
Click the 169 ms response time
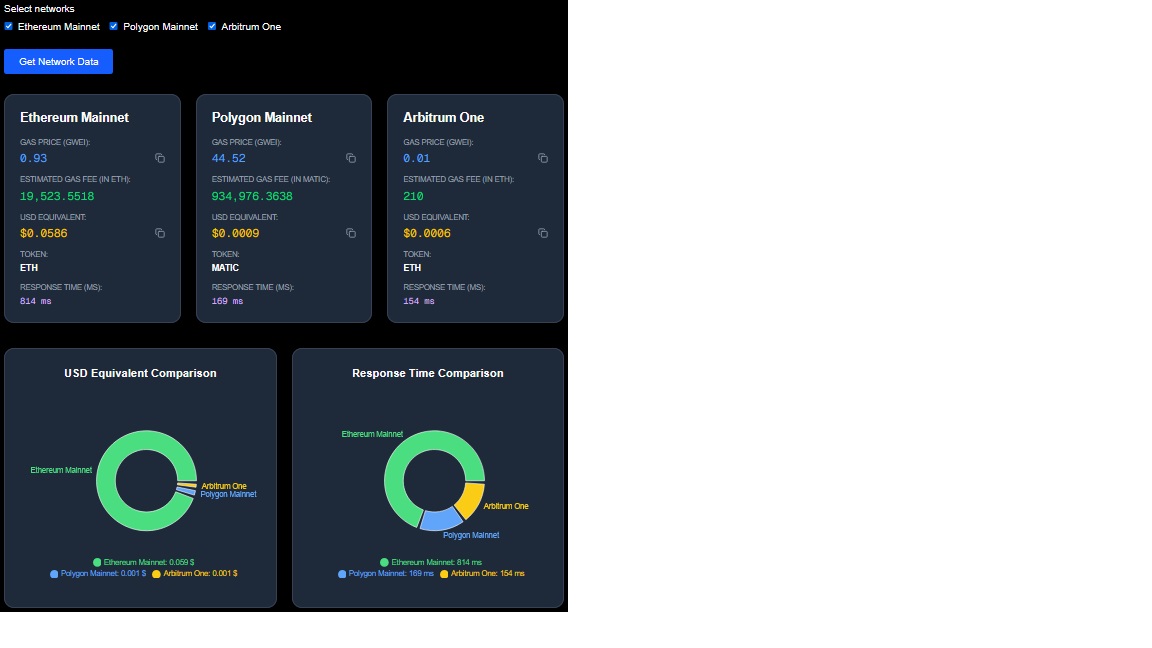coord(227,301)
